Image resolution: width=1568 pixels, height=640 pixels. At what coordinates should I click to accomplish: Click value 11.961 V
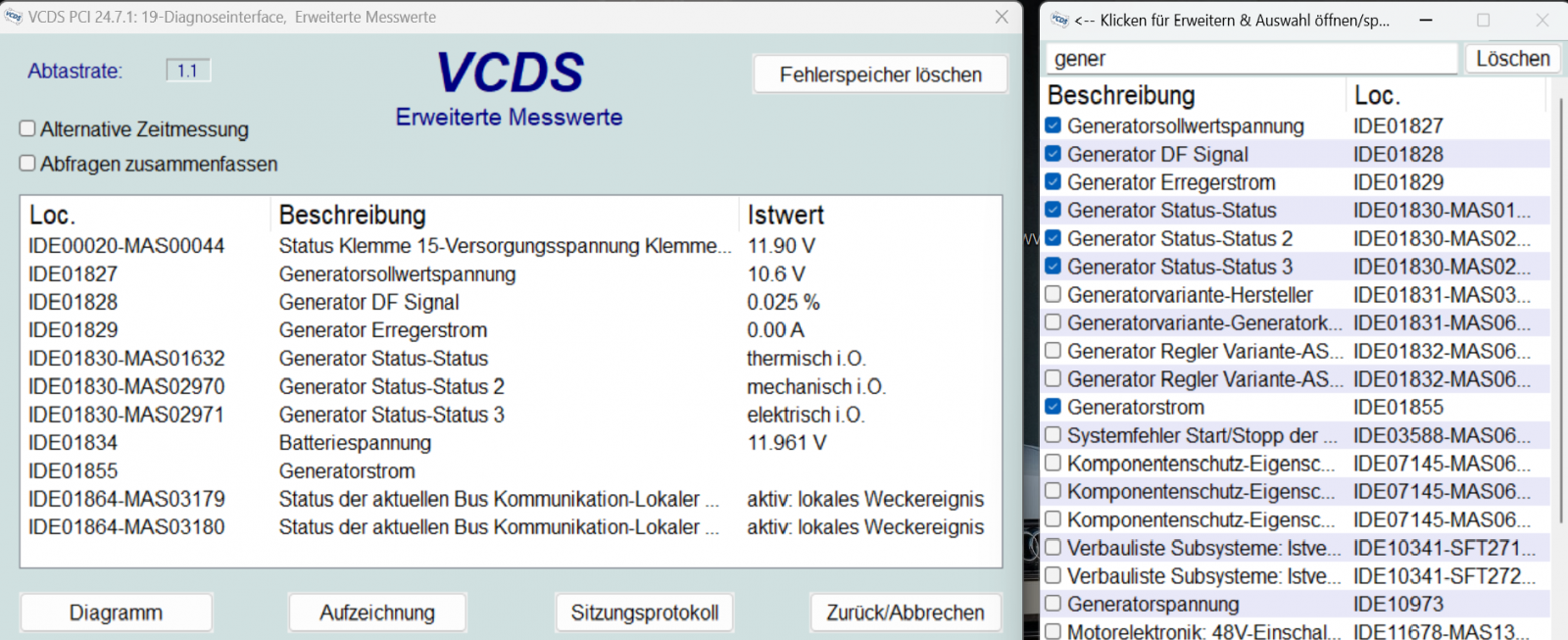(x=787, y=443)
